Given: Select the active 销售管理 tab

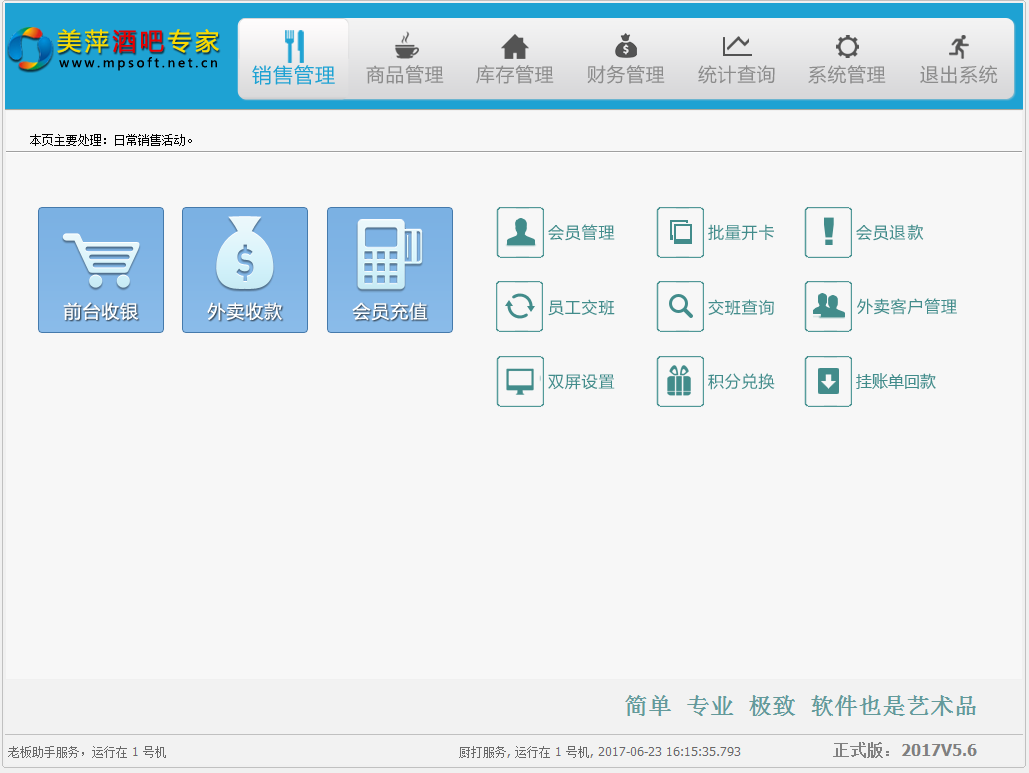Looking at the screenshot, I should [x=294, y=60].
